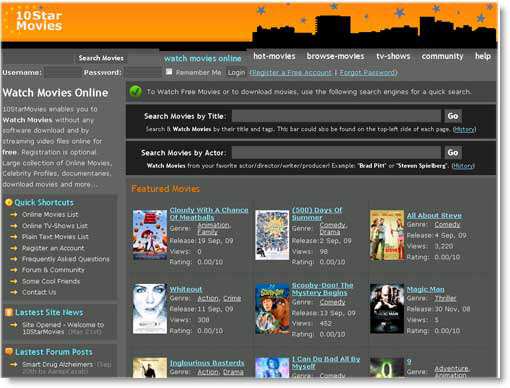Open the community menu
The image size is (510, 388).
[x=442, y=56]
